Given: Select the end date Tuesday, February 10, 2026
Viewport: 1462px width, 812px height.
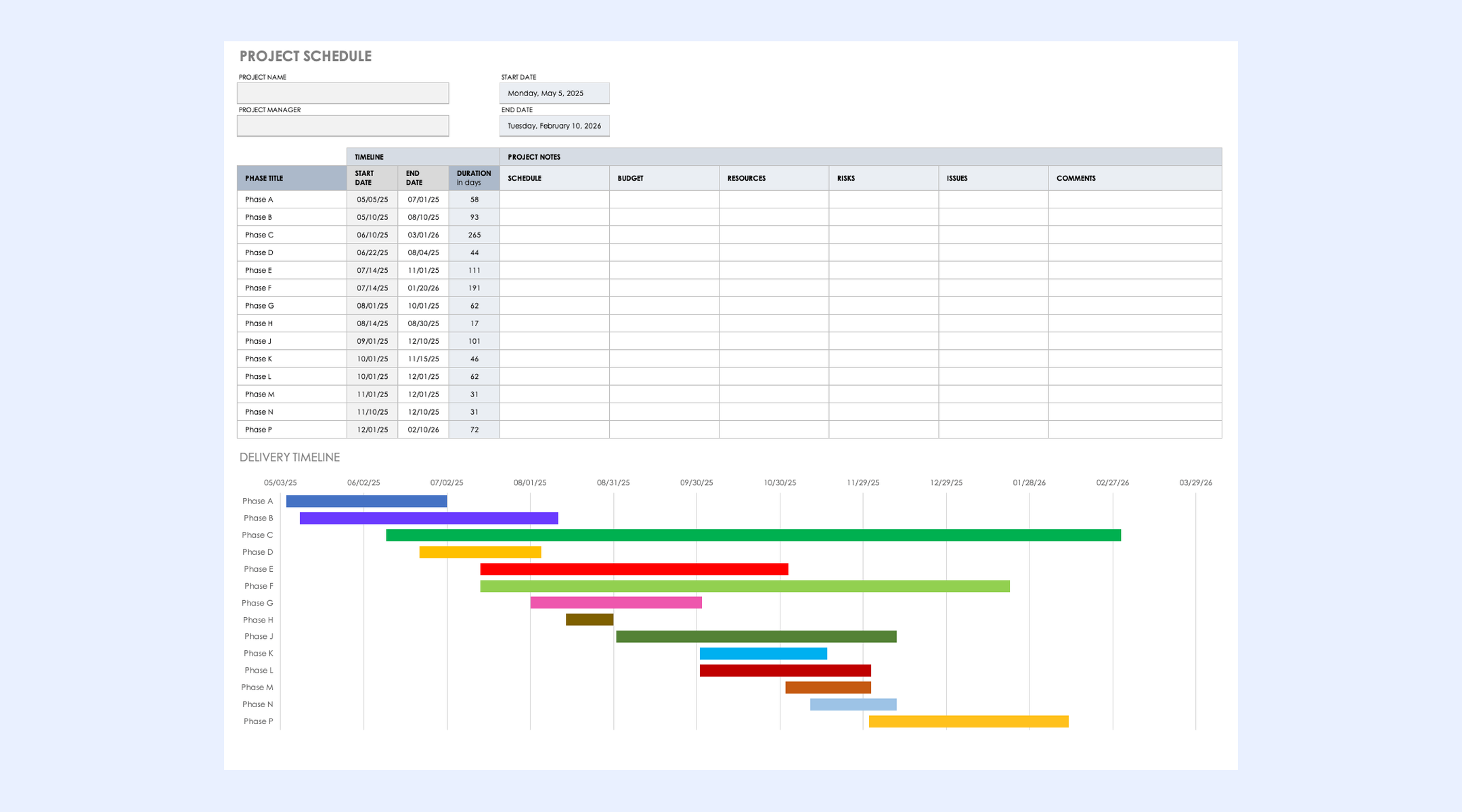Looking at the screenshot, I should [554, 125].
